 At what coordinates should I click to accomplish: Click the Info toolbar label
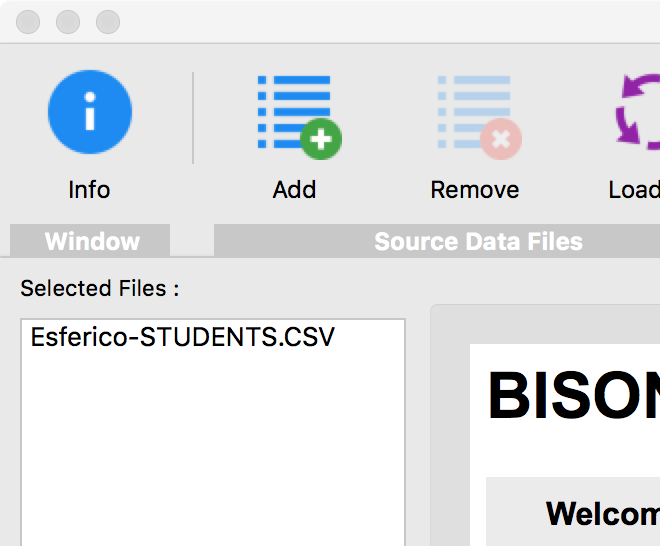89,190
